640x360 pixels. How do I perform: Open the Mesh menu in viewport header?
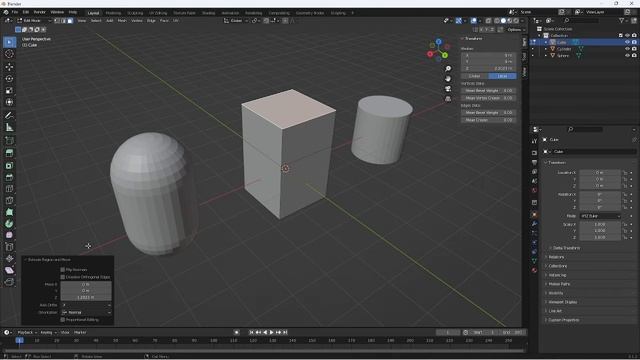point(122,20)
